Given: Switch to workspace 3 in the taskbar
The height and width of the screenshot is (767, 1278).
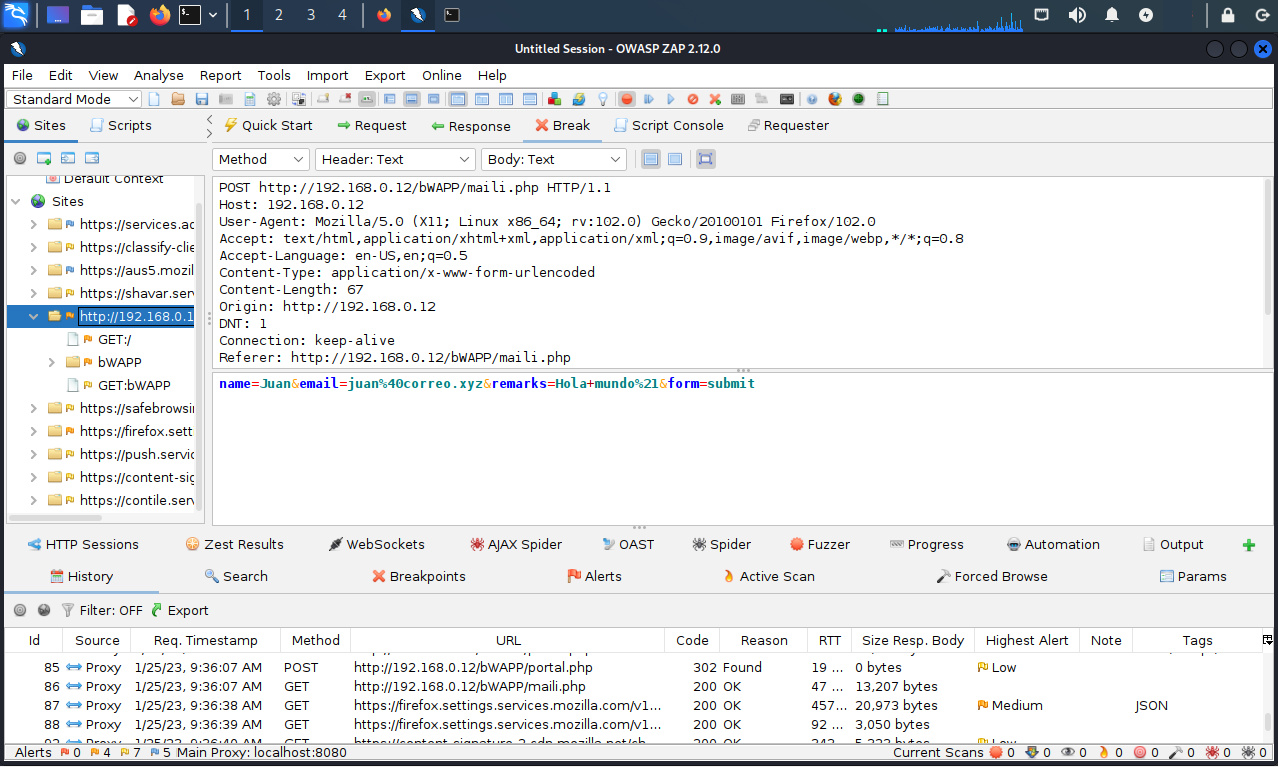Looking at the screenshot, I should tap(310, 15).
